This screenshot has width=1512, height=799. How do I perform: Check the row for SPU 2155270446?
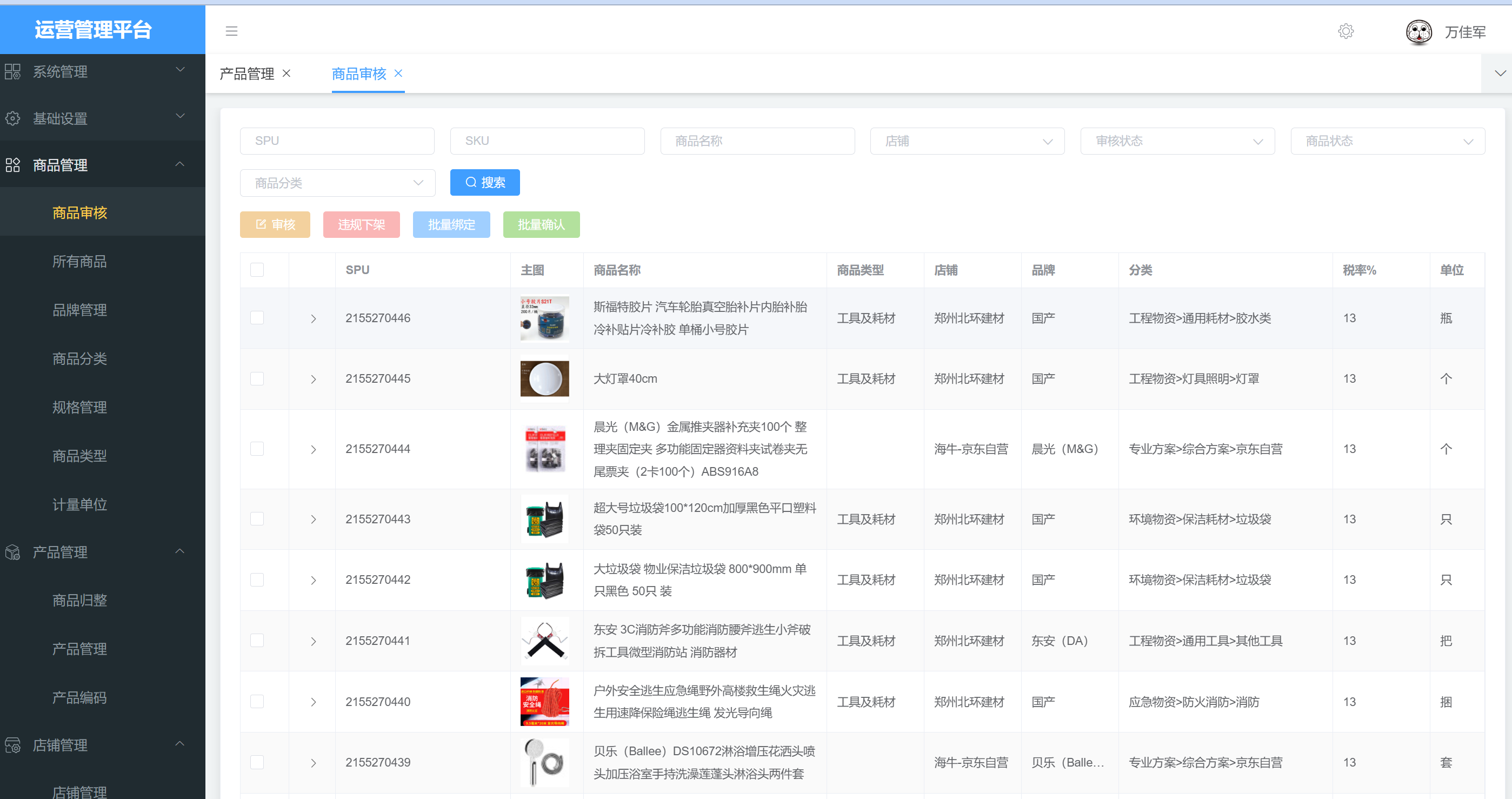click(x=257, y=318)
